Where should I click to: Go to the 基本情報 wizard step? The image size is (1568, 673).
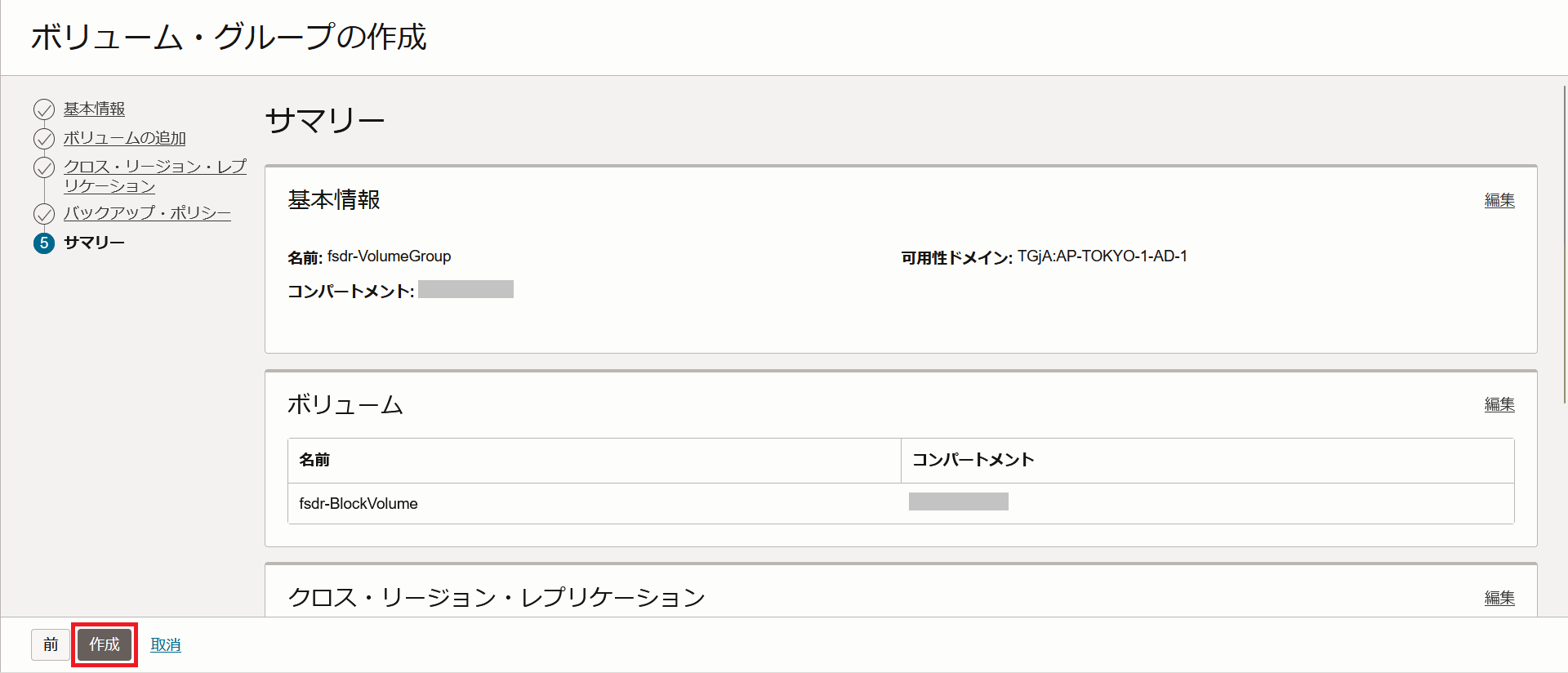click(94, 109)
